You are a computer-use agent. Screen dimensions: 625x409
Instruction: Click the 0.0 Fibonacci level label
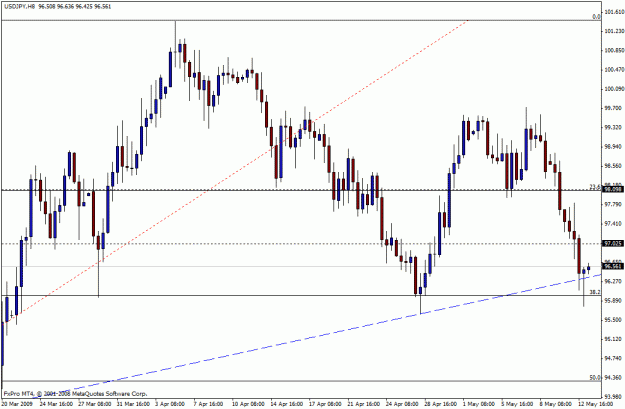(596, 17)
